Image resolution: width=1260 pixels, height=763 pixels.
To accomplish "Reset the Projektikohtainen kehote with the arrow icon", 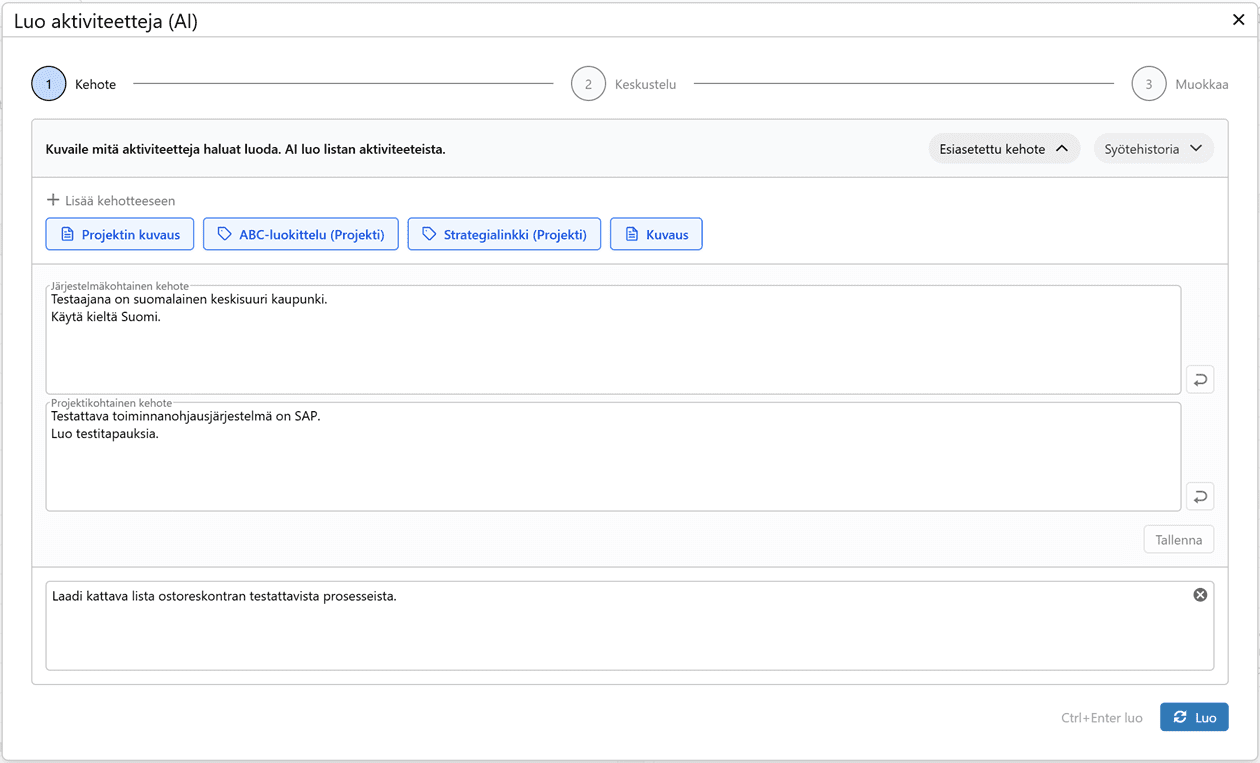I will click(x=1200, y=496).
